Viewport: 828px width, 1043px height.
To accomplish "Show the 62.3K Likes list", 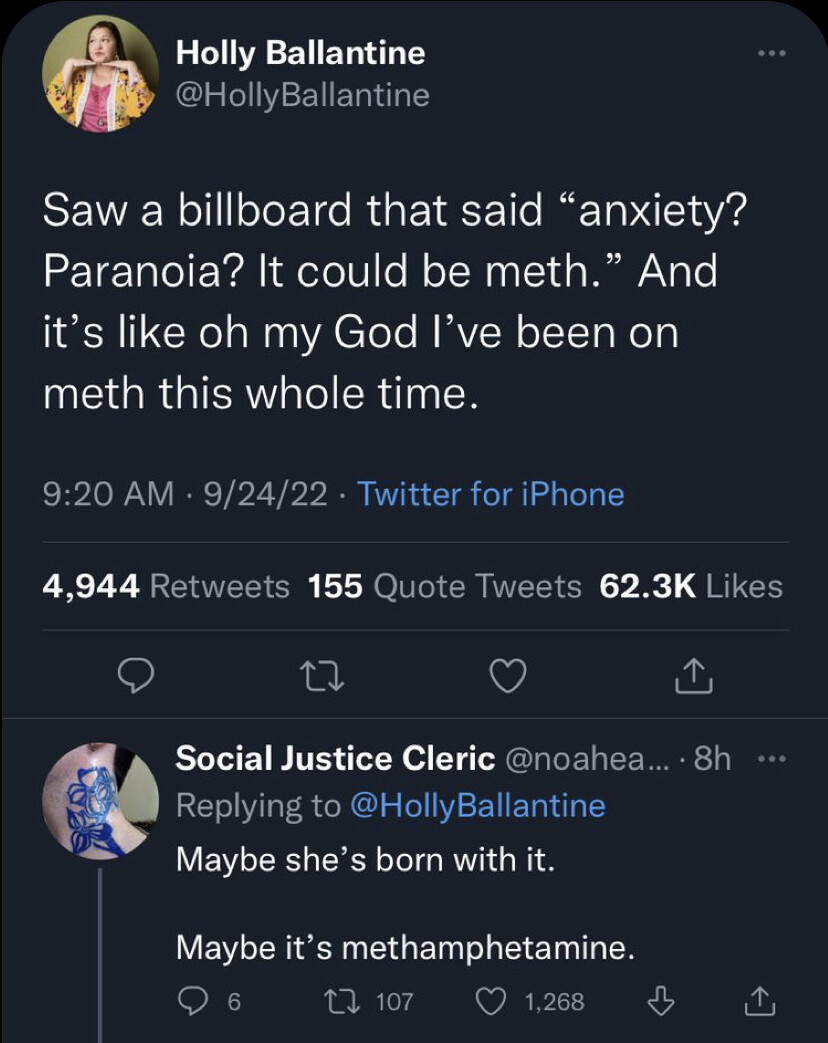I will [x=691, y=586].
